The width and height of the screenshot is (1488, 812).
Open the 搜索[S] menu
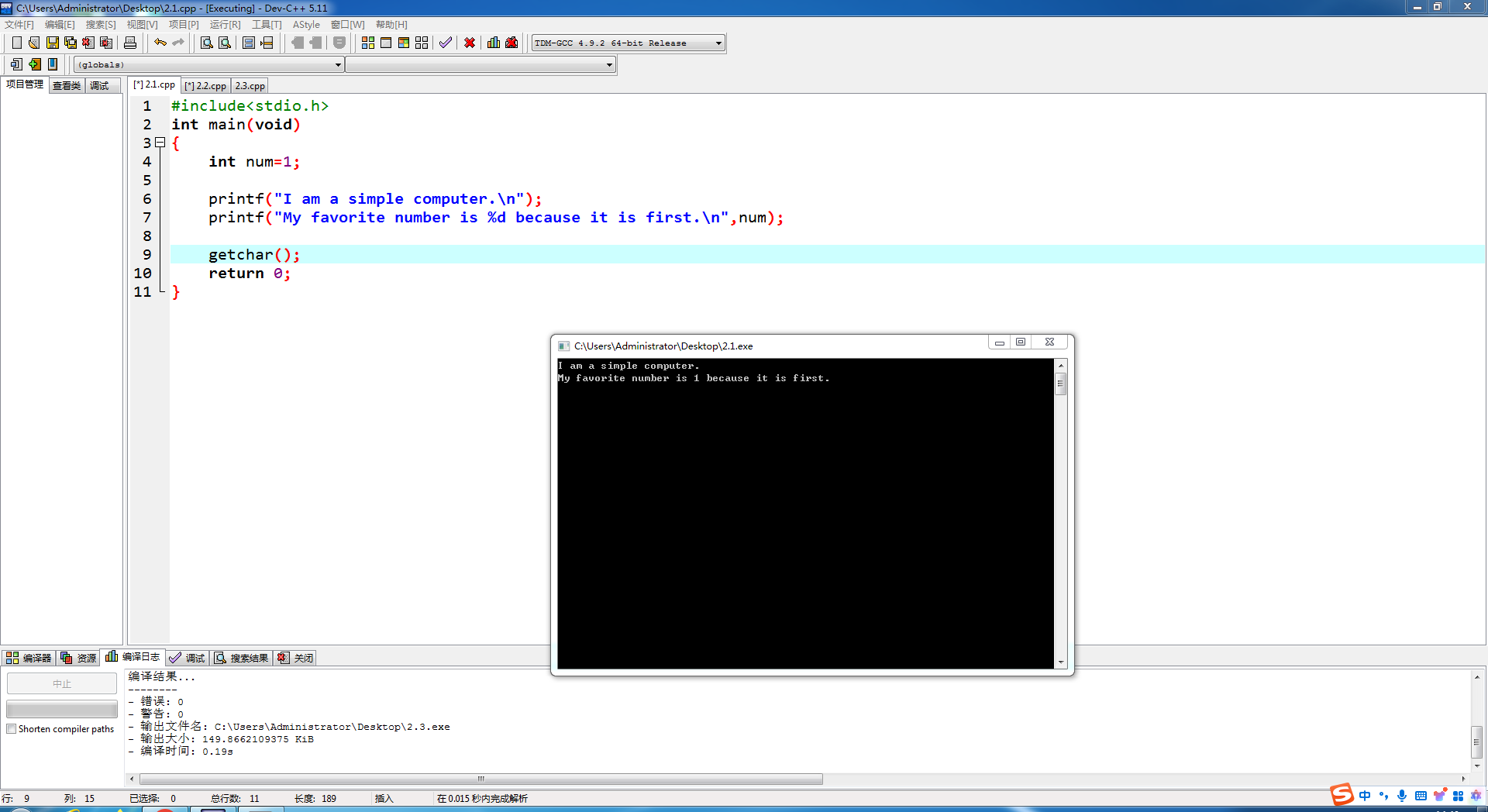click(x=101, y=25)
